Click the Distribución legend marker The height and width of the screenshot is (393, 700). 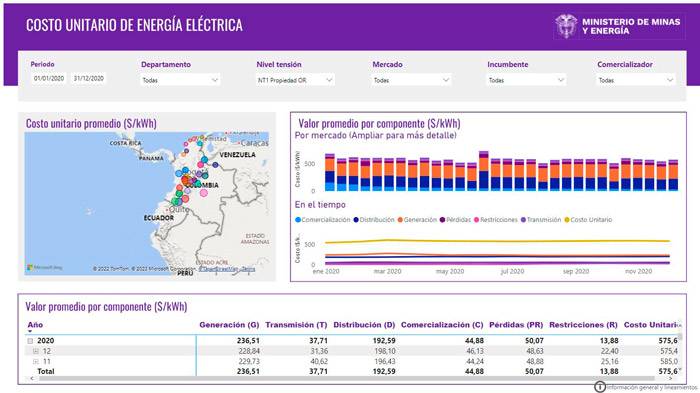(356, 220)
